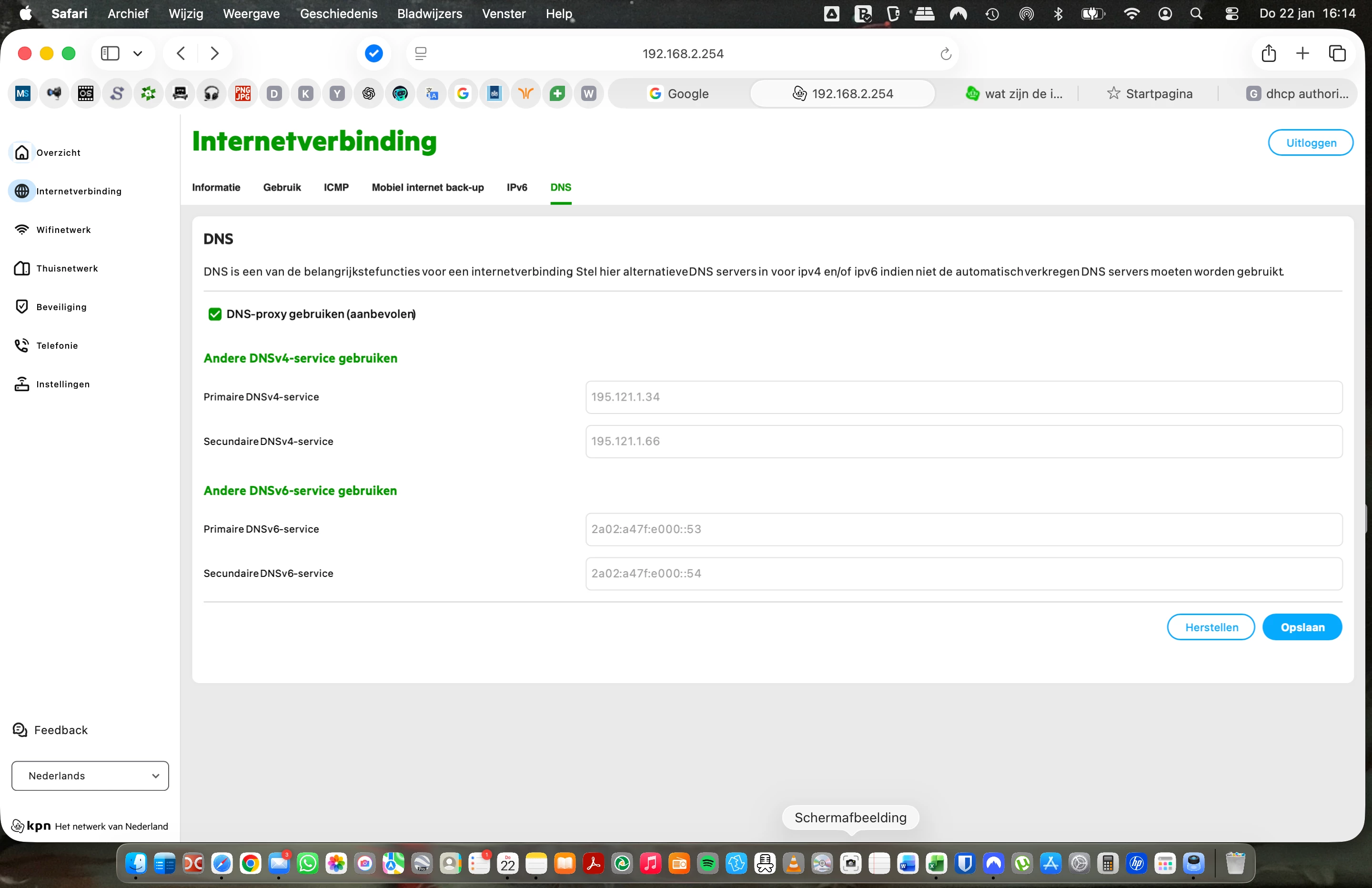Click Thuisnetwerk icon in sidebar
The width and height of the screenshot is (1372, 888).
coord(22,268)
